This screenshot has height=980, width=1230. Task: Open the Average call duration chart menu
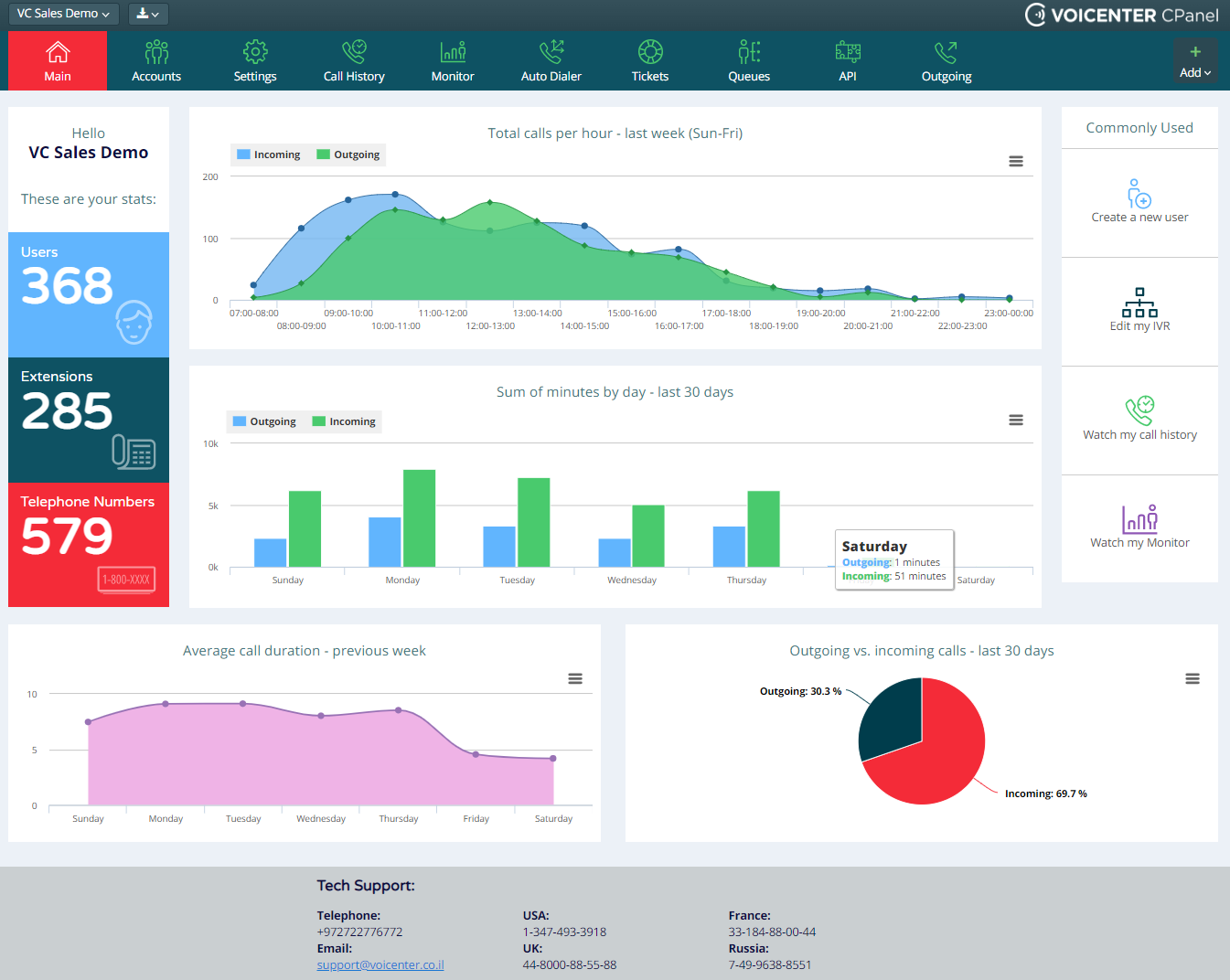(x=575, y=679)
